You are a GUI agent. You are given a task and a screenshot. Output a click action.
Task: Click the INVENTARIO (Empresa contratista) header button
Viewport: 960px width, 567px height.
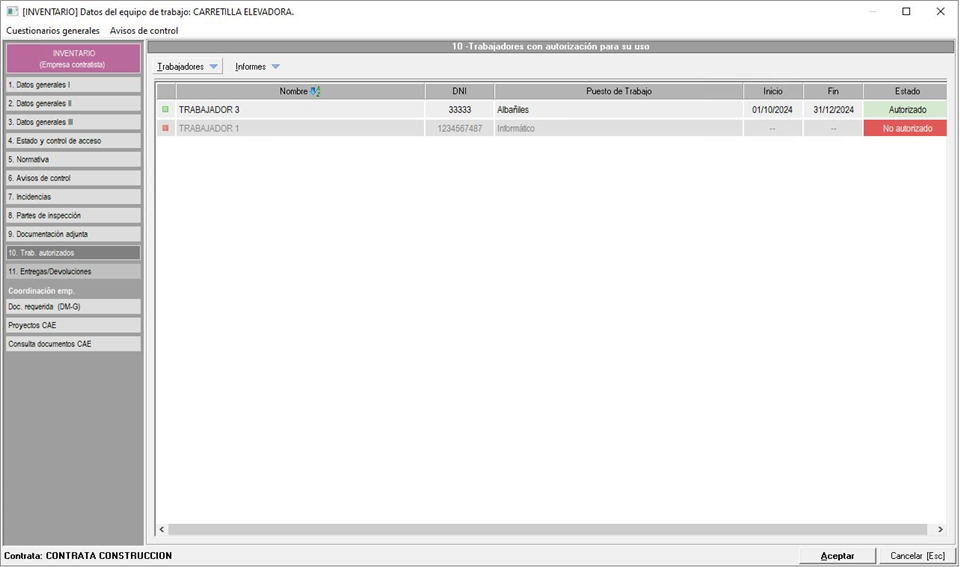73,59
